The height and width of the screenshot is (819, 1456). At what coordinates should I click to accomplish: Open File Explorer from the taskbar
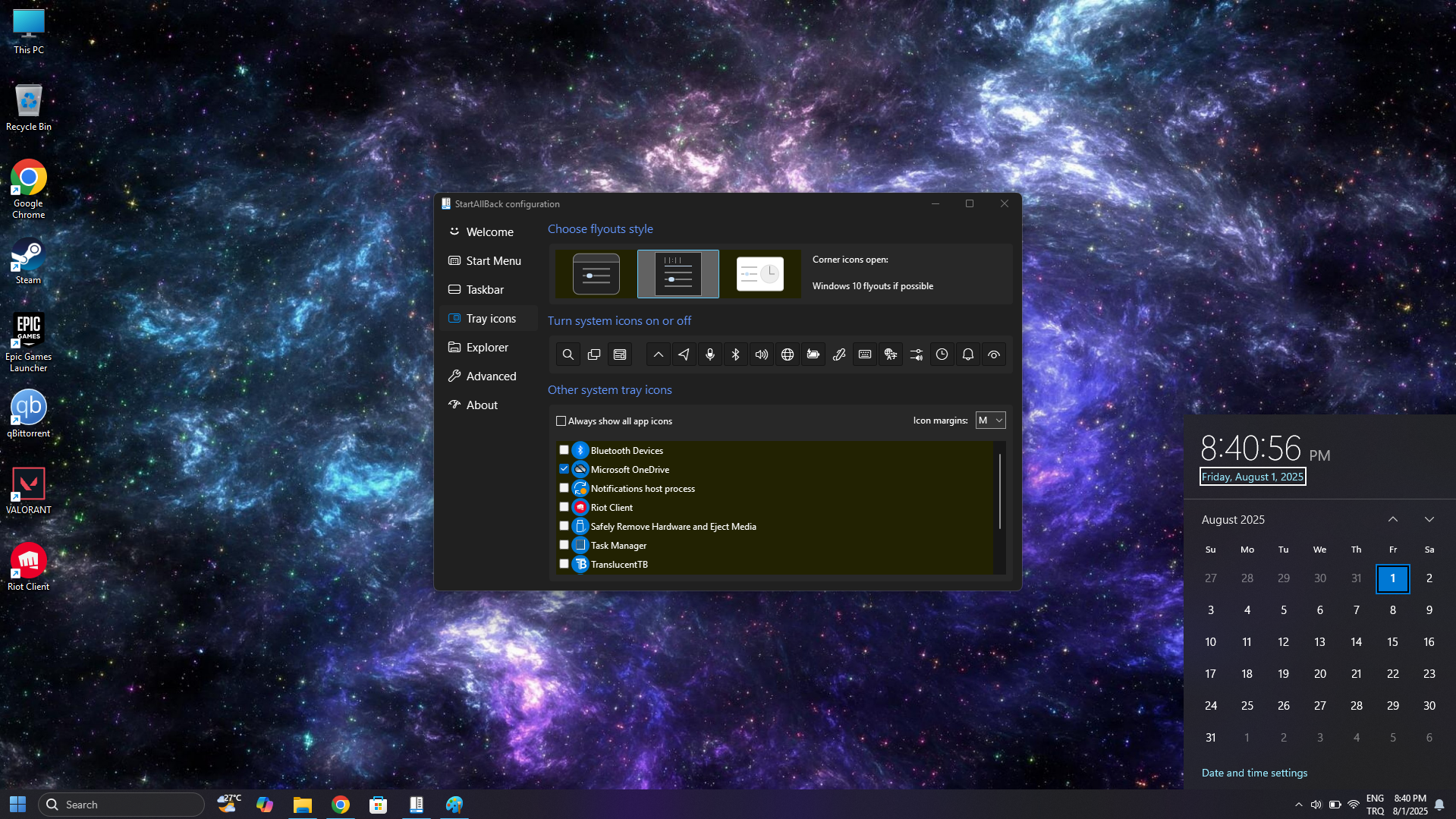(x=303, y=805)
